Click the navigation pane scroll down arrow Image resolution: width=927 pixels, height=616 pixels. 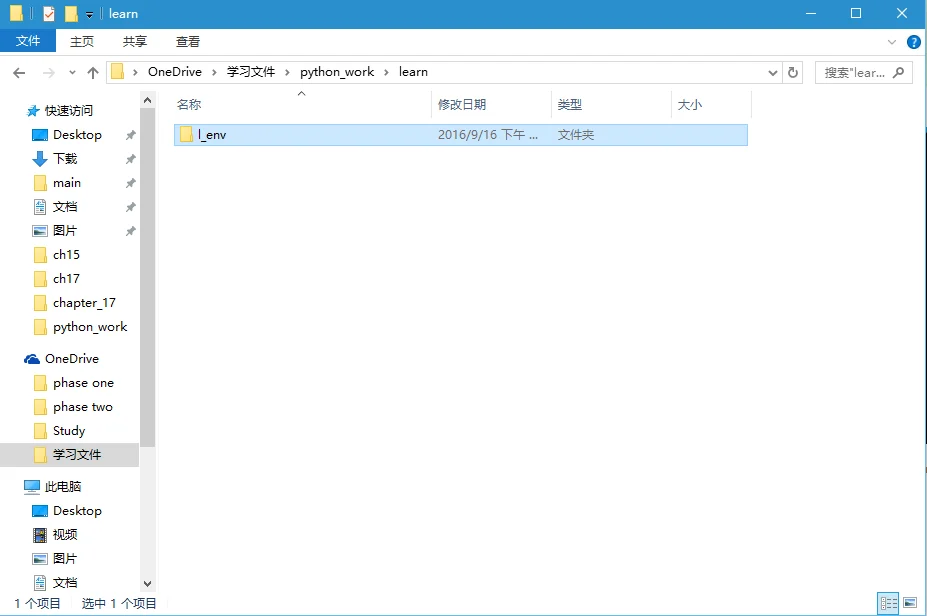pos(148,584)
